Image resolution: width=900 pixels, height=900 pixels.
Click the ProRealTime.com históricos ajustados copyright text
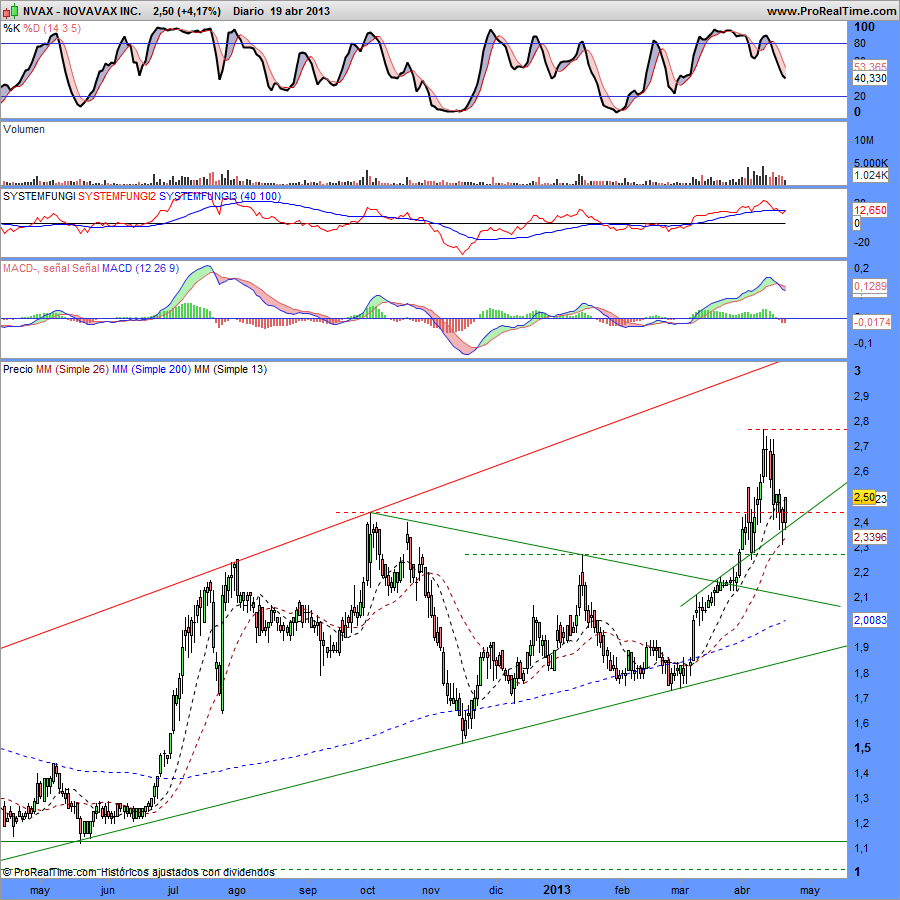point(138,872)
